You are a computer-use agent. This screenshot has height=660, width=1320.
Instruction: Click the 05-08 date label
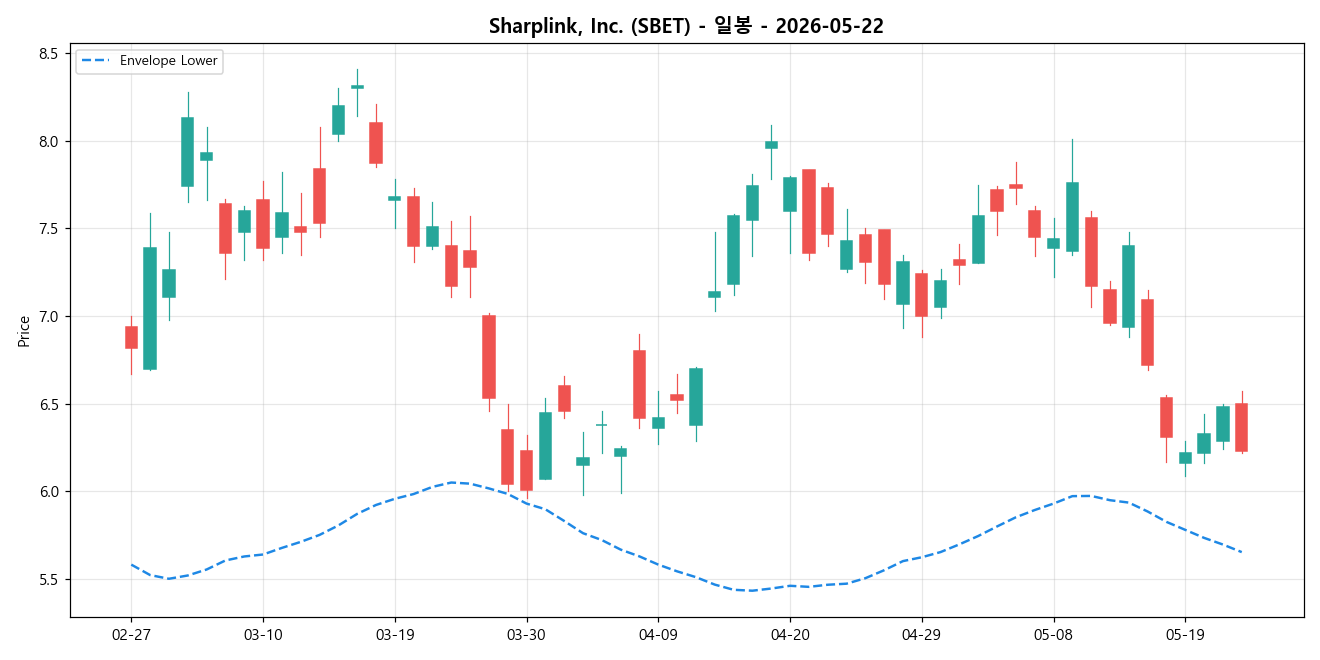pyautogui.click(x=1053, y=634)
